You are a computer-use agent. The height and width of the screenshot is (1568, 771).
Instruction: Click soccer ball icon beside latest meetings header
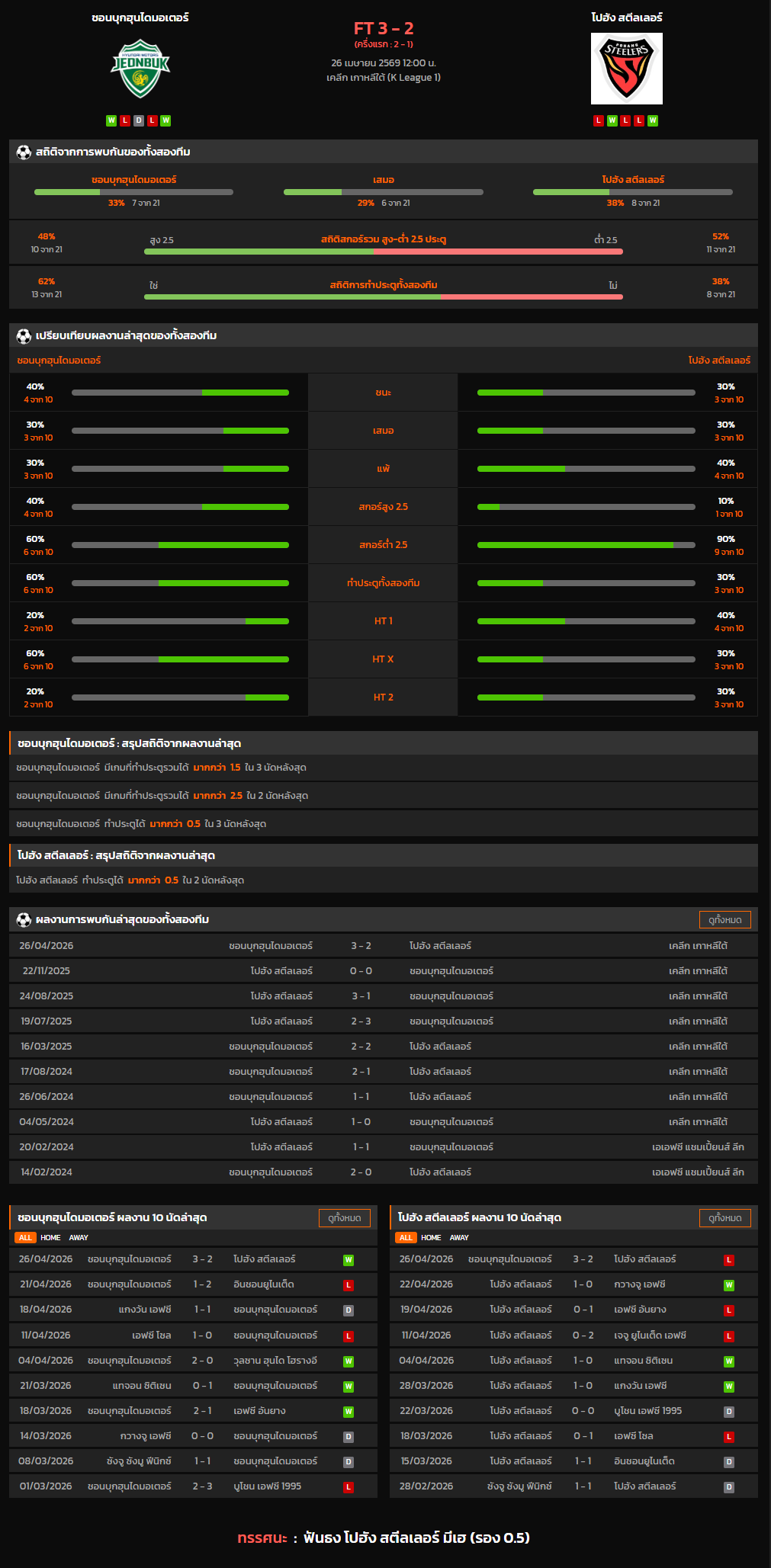(24, 919)
